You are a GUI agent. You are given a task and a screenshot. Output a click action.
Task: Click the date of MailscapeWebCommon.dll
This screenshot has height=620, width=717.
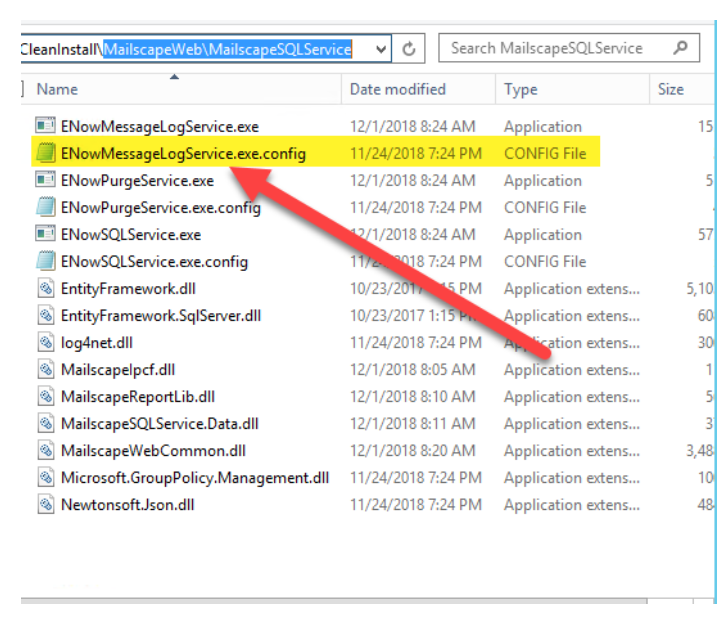point(412,450)
